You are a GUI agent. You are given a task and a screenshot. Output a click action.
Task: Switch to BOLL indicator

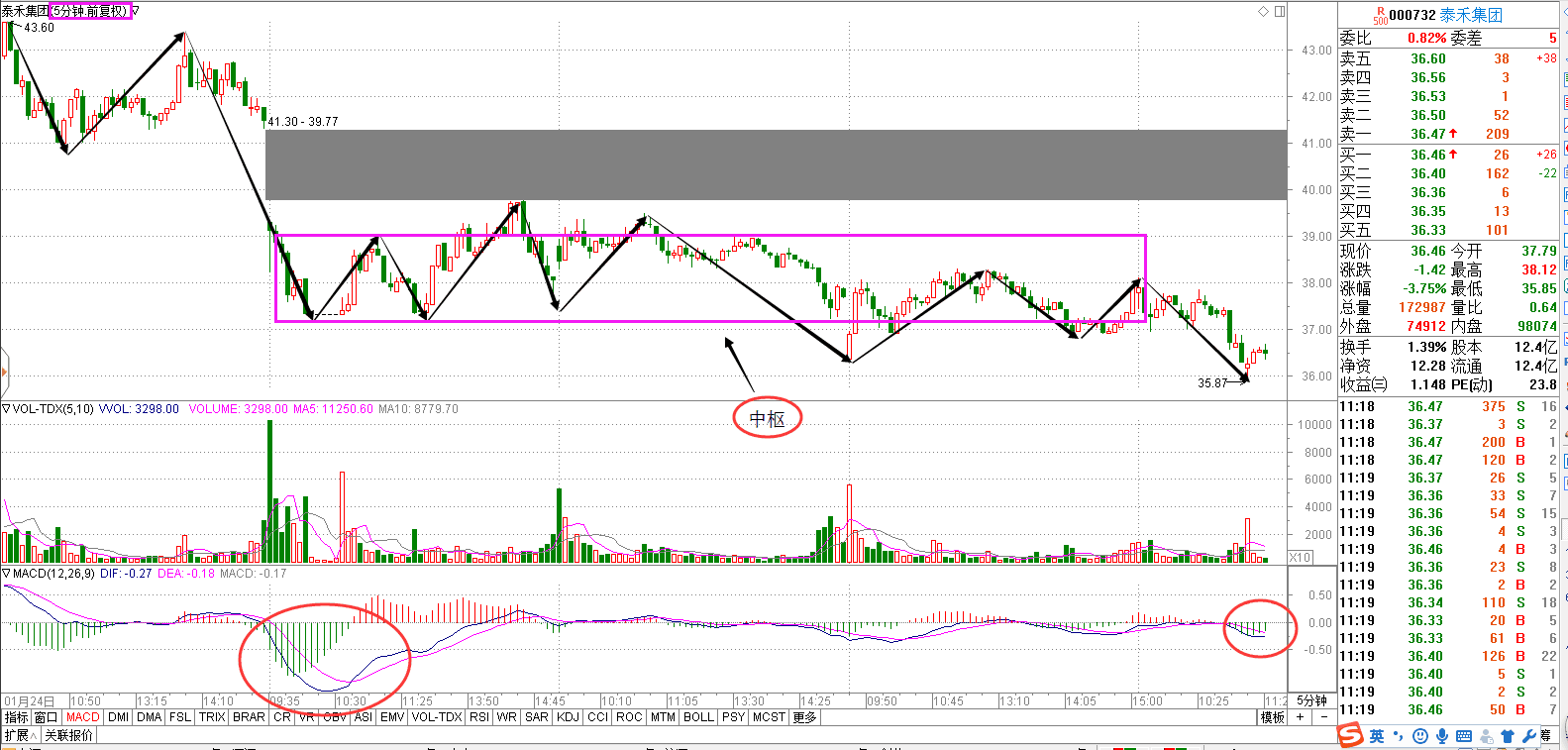point(698,717)
